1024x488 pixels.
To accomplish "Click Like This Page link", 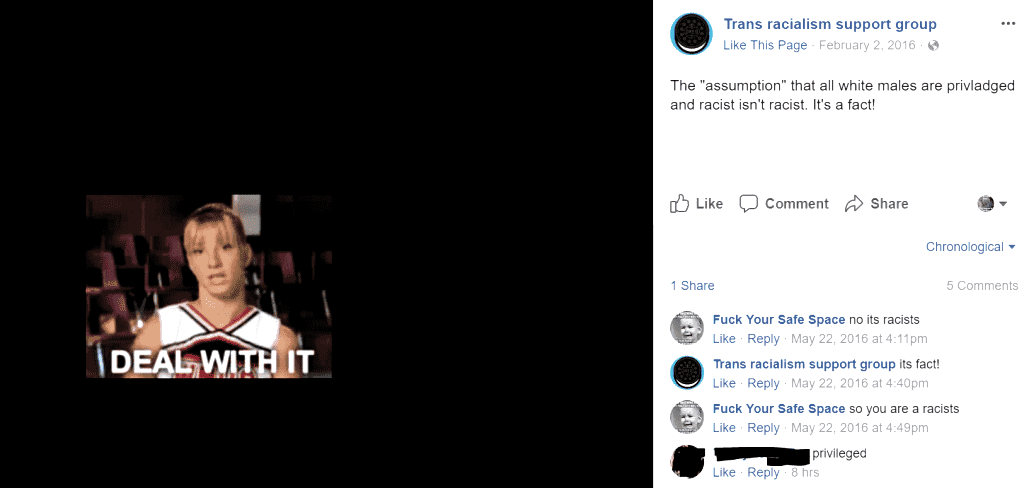I will (x=765, y=45).
